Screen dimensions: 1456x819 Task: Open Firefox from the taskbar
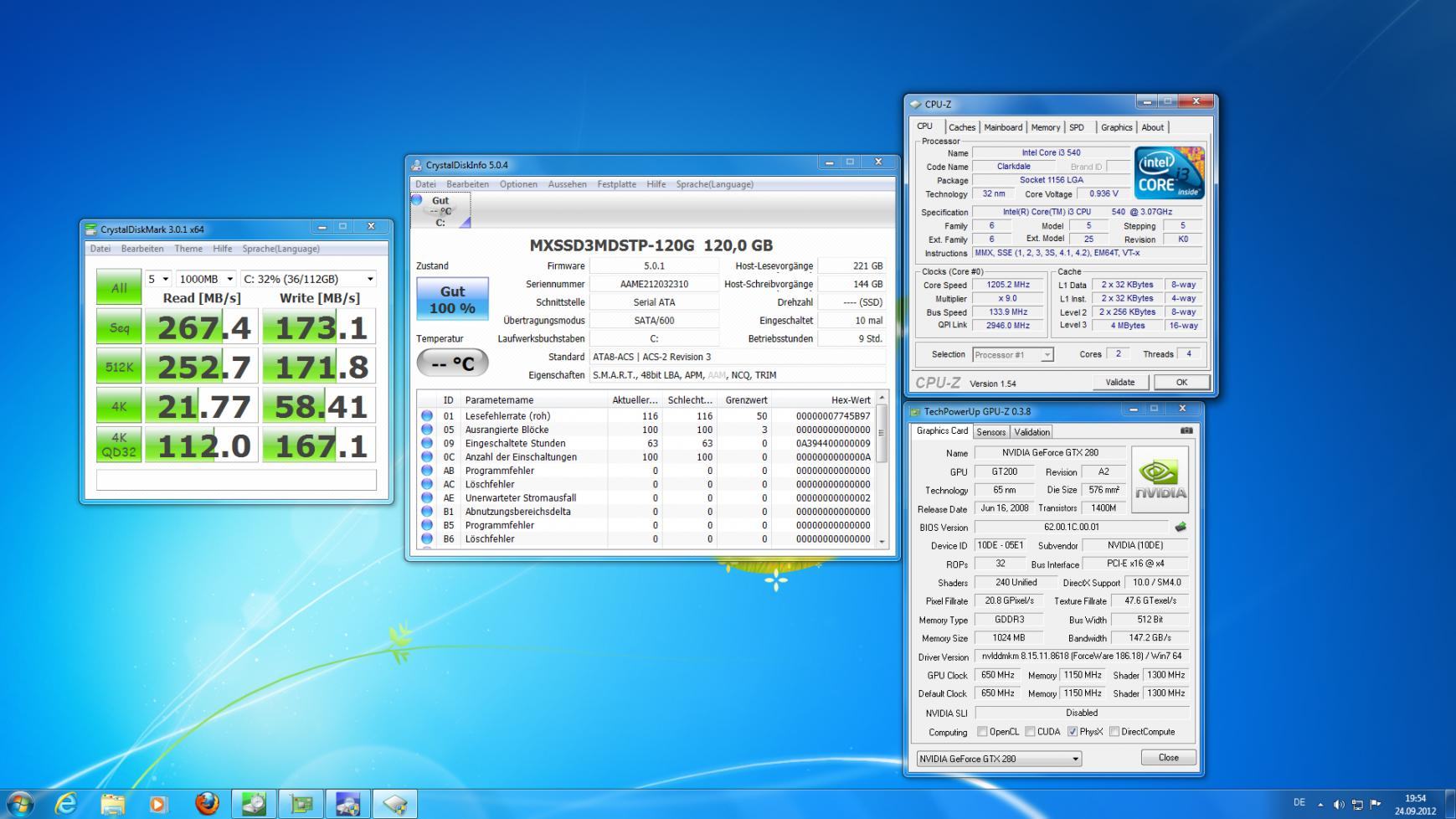(206, 804)
